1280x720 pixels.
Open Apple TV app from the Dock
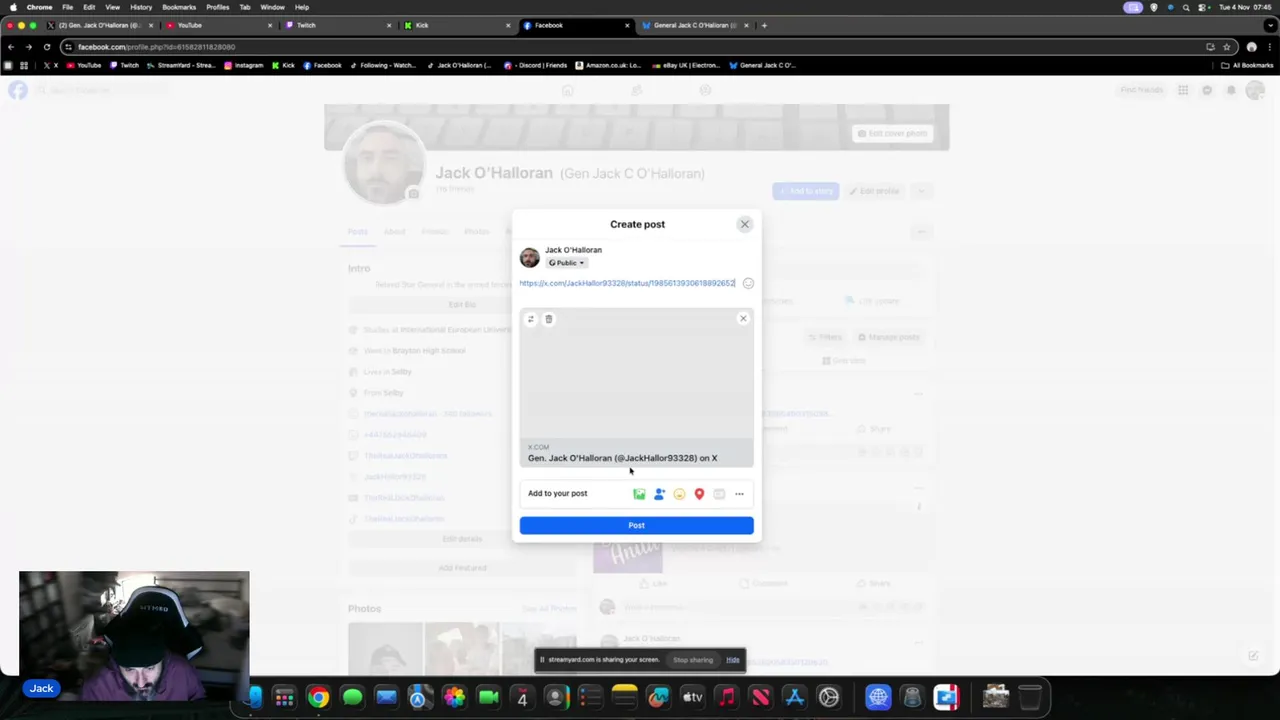tap(692, 697)
